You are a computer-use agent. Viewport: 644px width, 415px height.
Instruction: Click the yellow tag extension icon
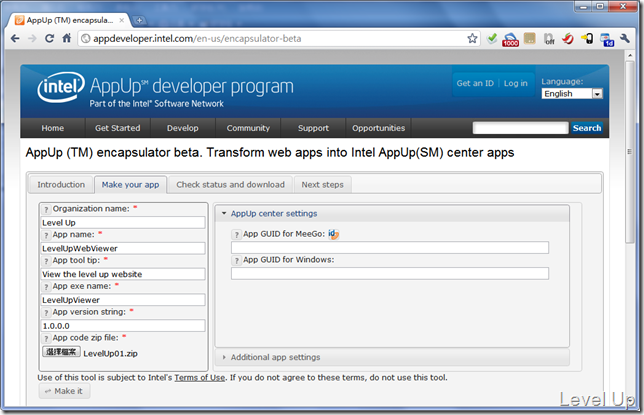(x=587, y=39)
